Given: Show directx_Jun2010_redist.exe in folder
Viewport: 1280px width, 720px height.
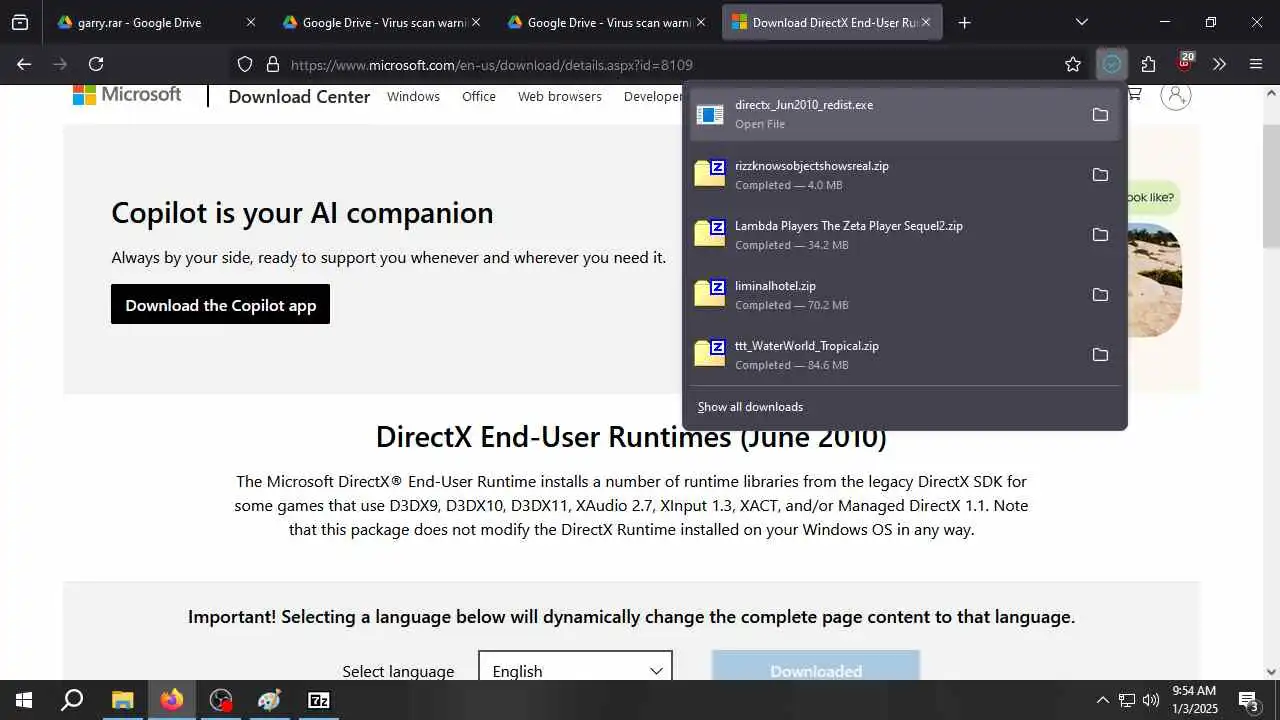Looking at the screenshot, I should [1100, 115].
